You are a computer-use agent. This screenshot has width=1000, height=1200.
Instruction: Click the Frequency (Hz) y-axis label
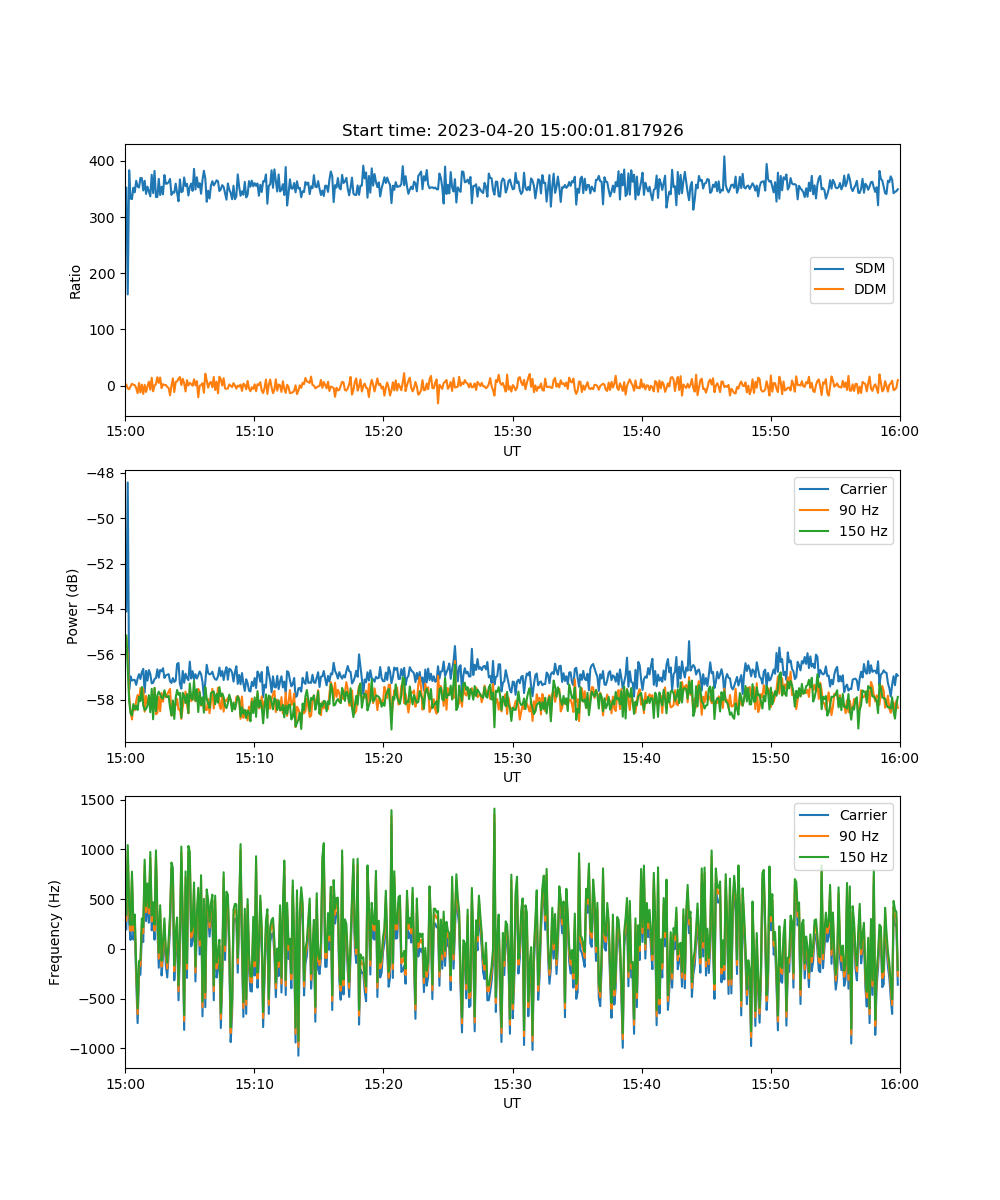pos(55,932)
